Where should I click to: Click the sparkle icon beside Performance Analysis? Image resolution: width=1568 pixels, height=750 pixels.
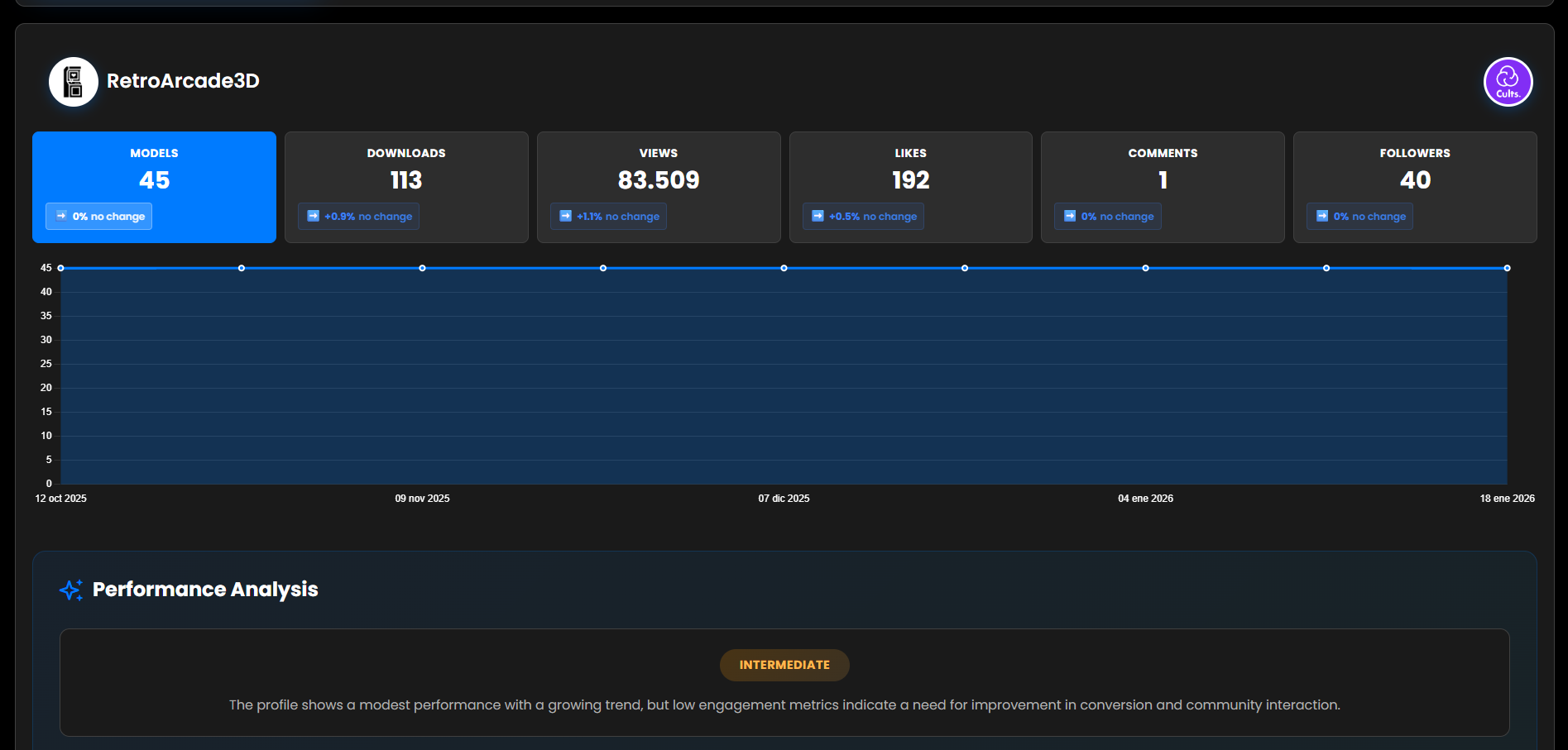click(x=71, y=590)
